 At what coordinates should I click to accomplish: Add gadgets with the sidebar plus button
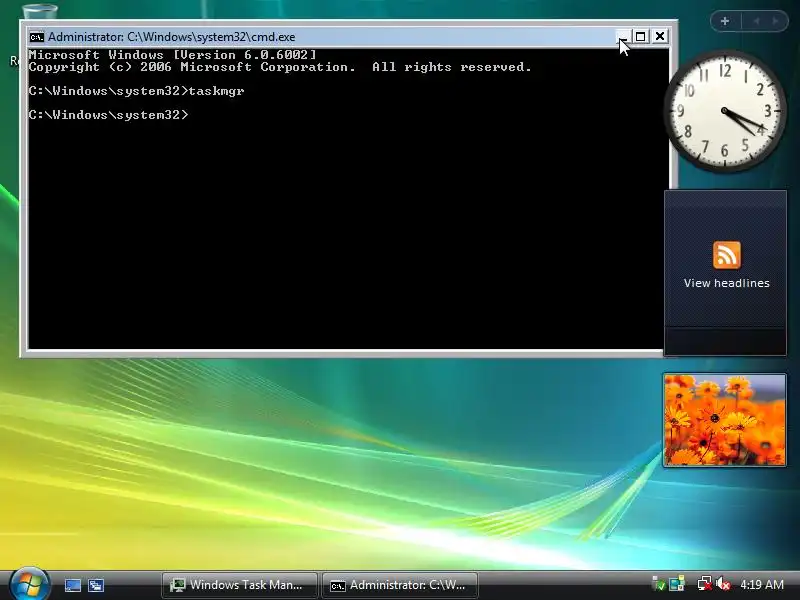pos(725,21)
